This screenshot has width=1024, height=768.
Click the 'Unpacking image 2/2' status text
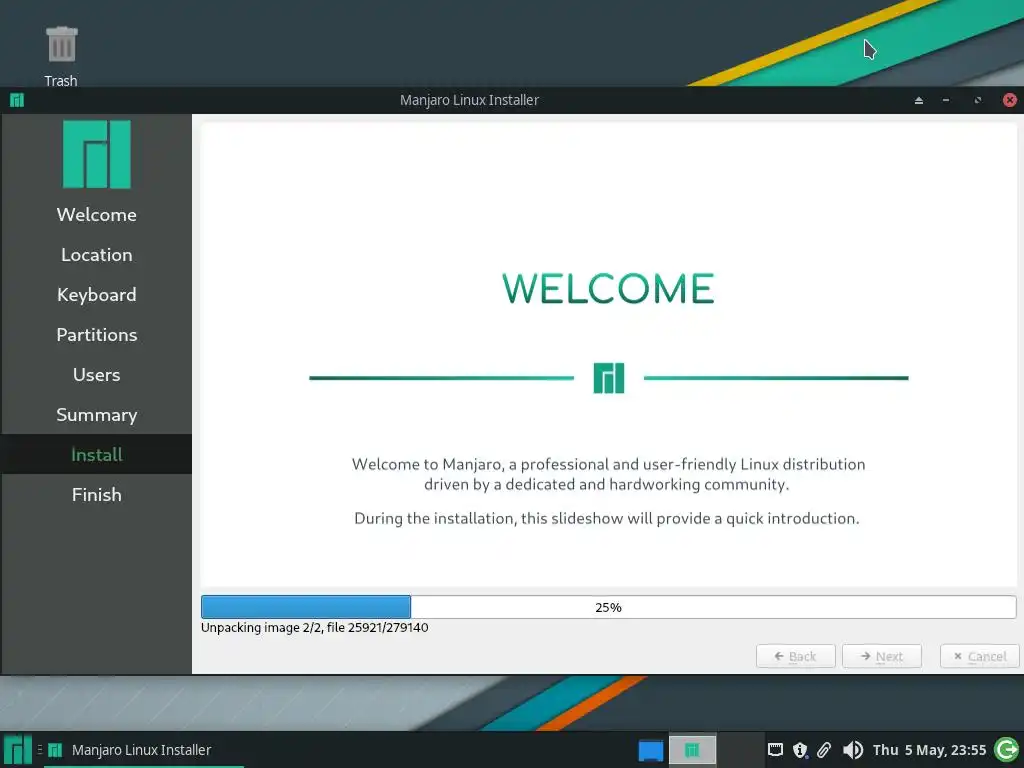click(x=315, y=628)
